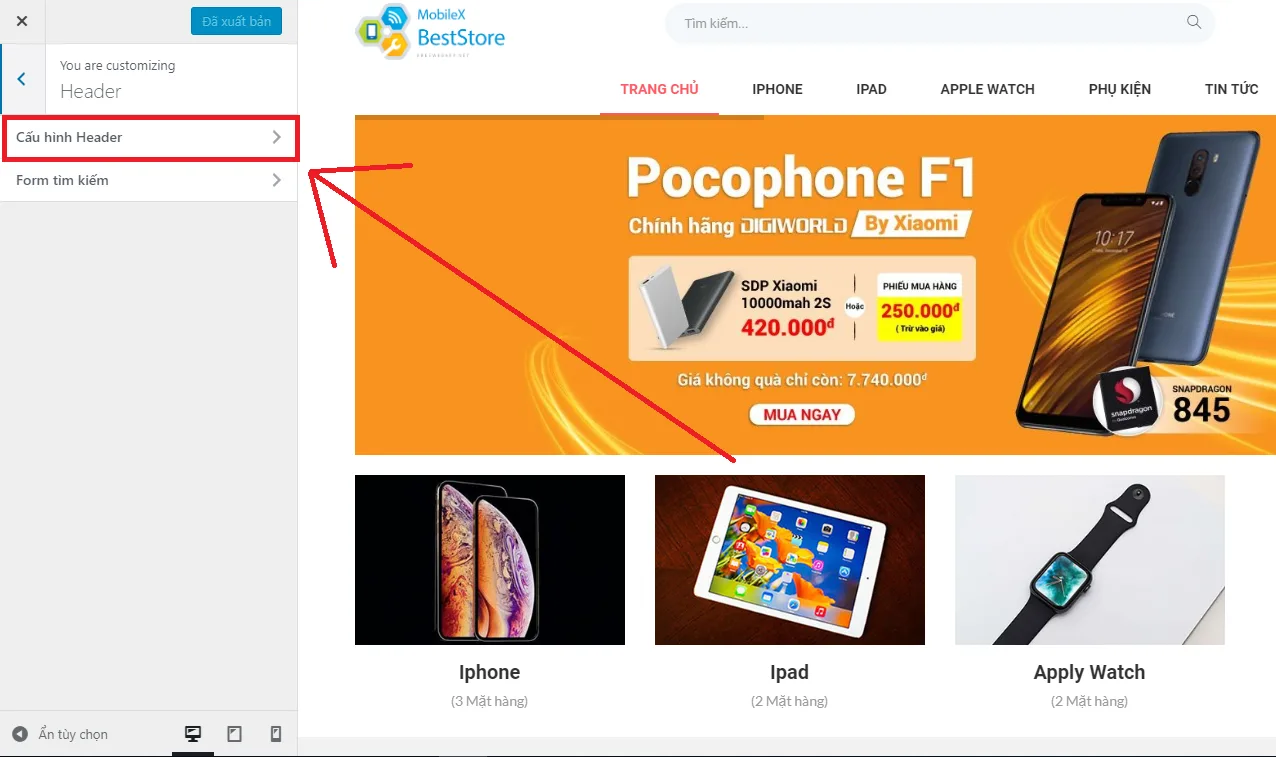The image size is (1276, 757).
Task: Open the APPLE WATCH menu item
Action: tap(987, 89)
